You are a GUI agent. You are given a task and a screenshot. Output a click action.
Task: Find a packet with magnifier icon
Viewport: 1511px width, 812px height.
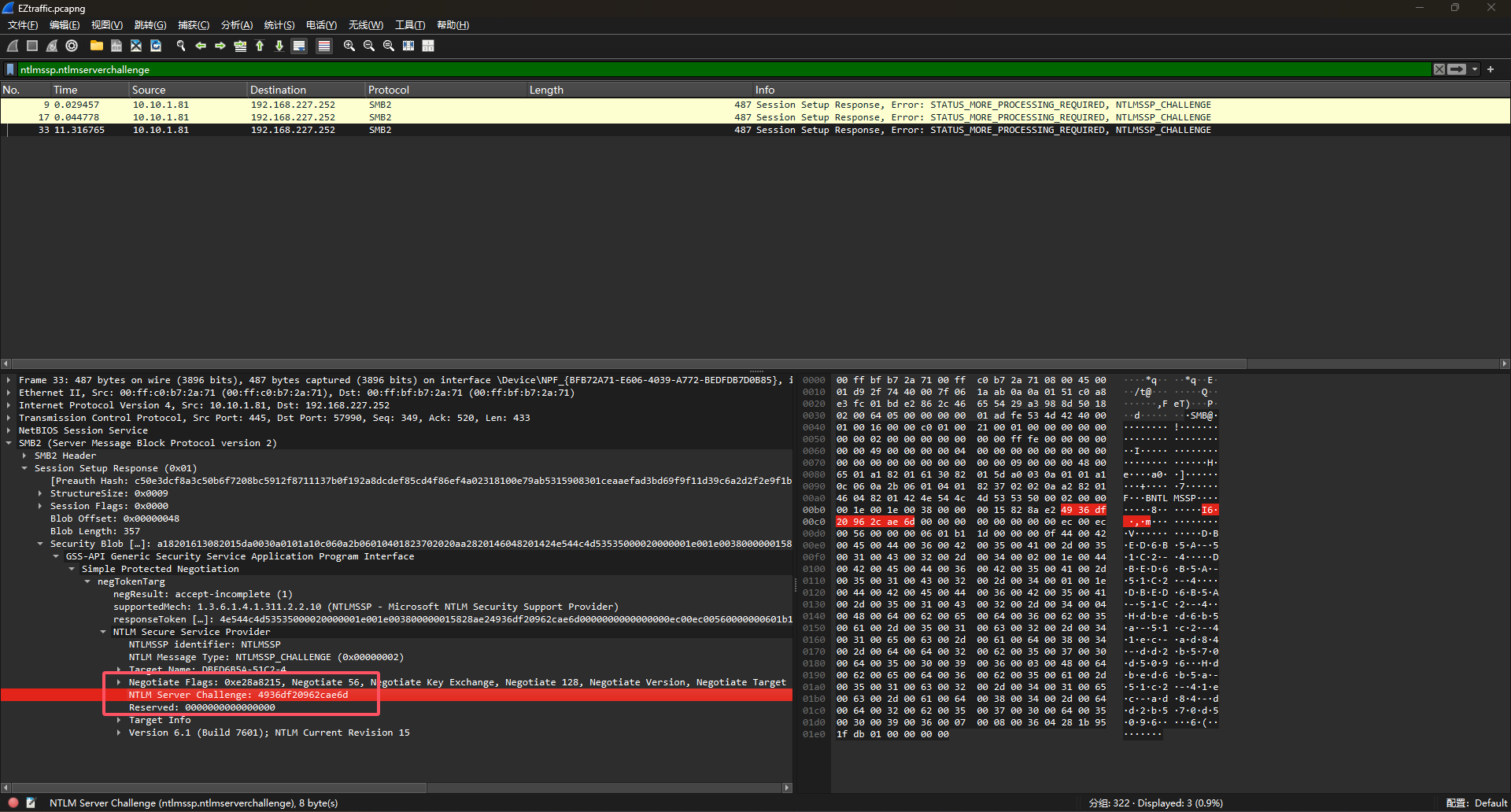click(181, 46)
